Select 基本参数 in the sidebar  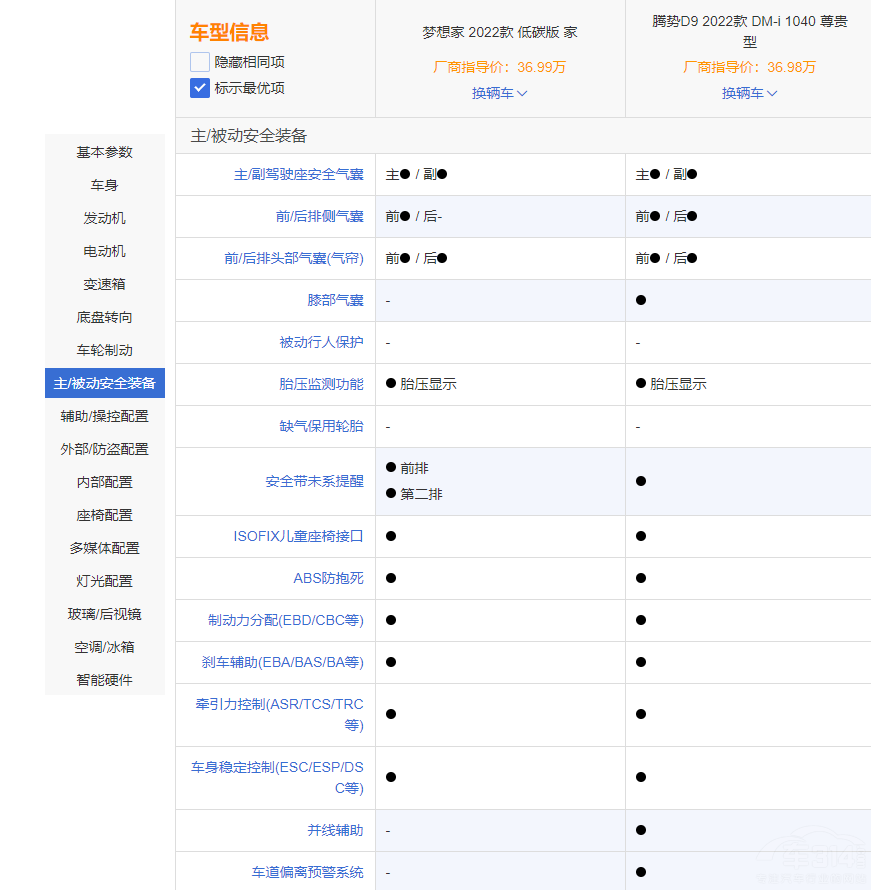click(x=105, y=152)
